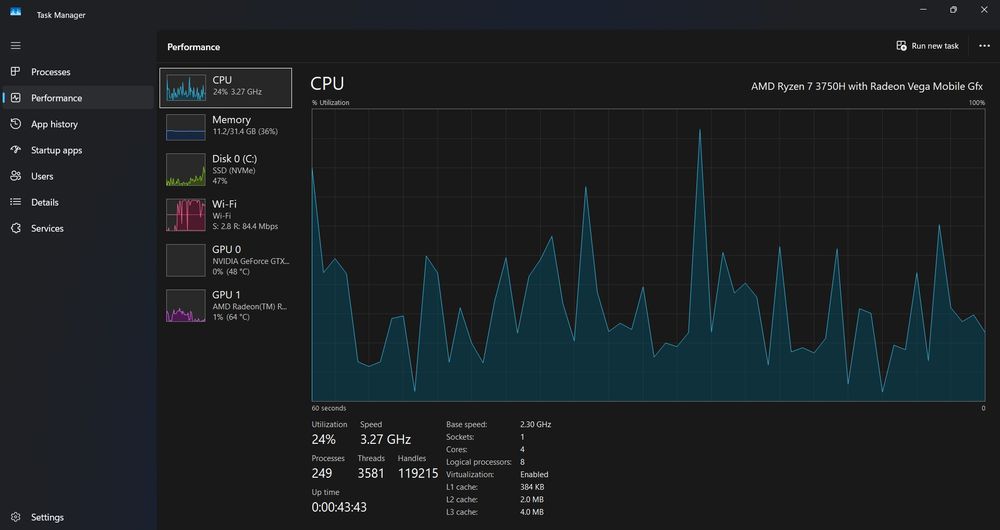Screen dimensions: 1000x530
Task: Click the 24% utilization value
Action: (x=323, y=439)
